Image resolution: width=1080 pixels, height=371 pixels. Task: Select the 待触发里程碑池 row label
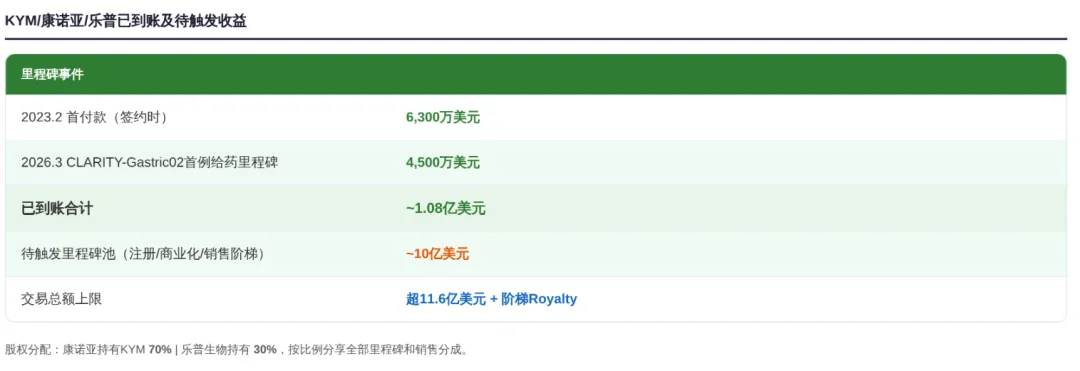143,254
